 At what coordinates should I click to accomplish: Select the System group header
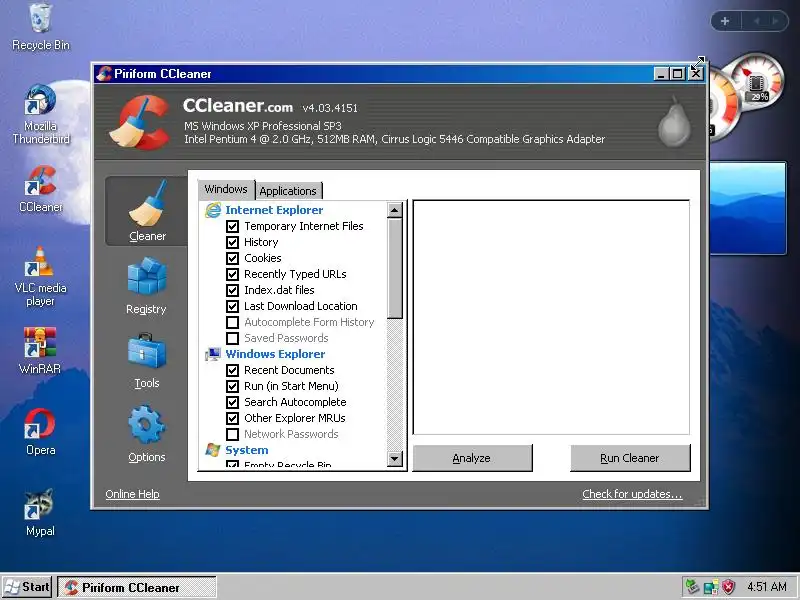pos(246,450)
